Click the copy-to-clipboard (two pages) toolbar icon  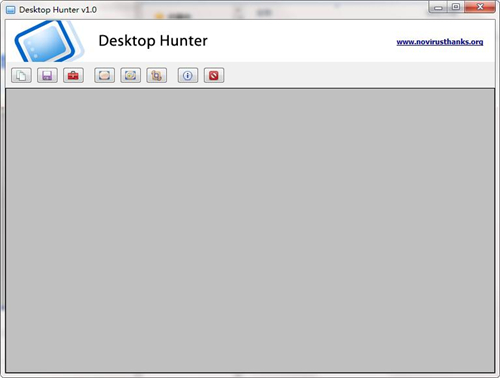click(21, 75)
